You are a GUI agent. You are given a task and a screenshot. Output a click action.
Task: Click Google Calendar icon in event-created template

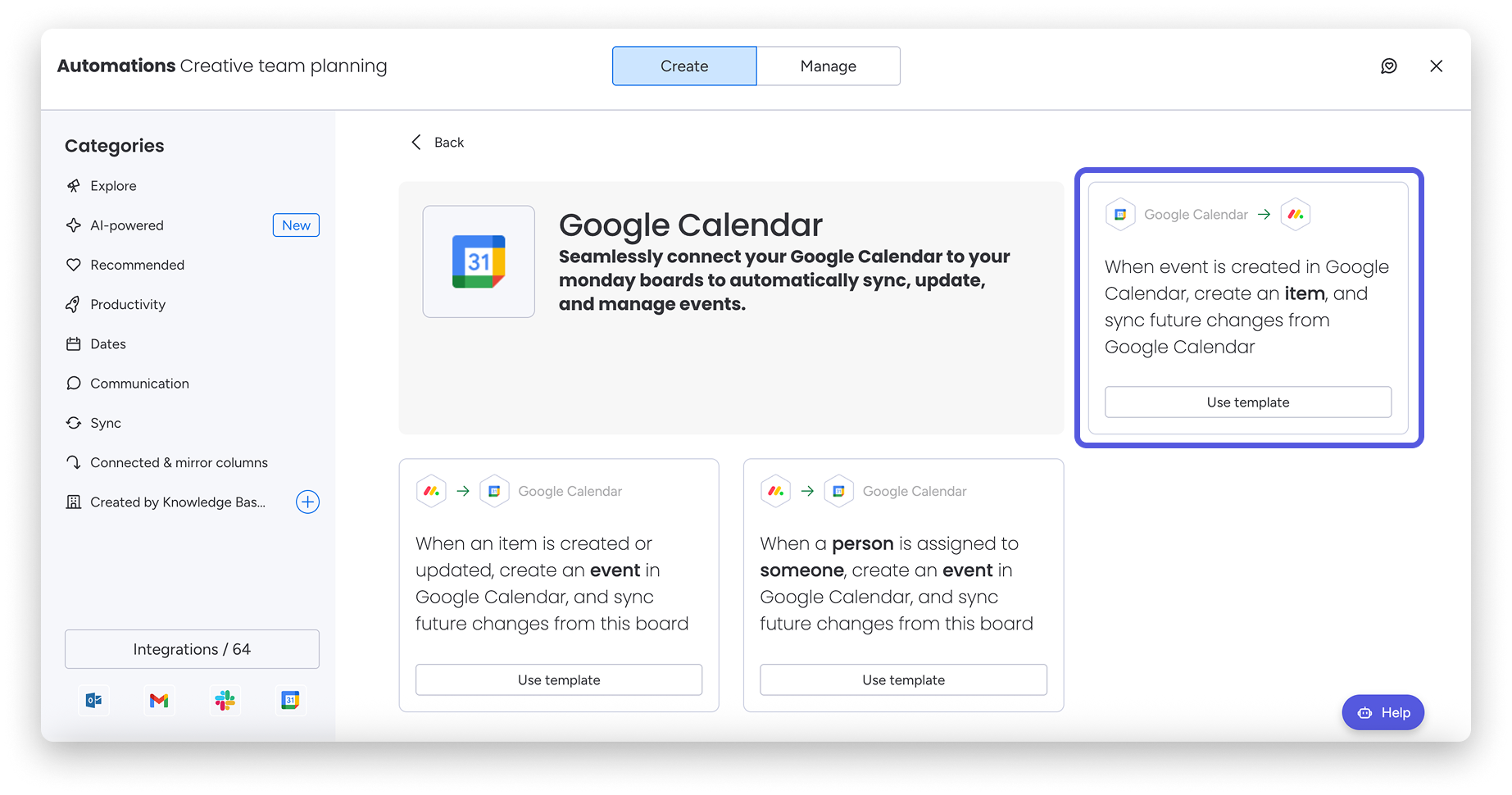click(x=1120, y=215)
